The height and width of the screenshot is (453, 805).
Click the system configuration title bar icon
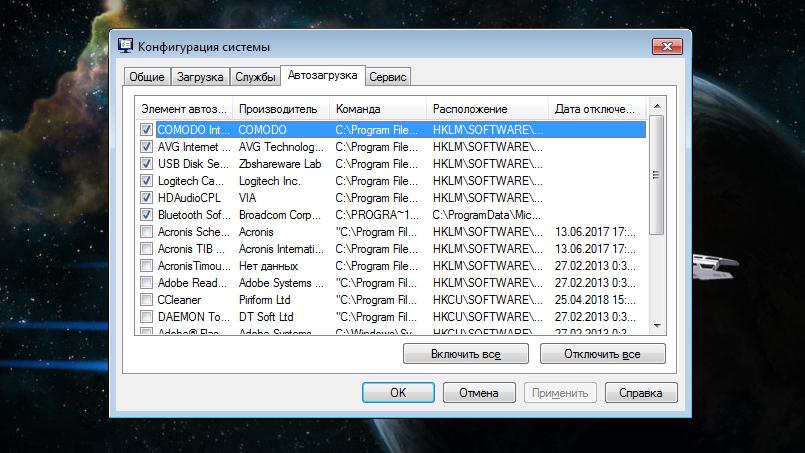coord(125,46)
